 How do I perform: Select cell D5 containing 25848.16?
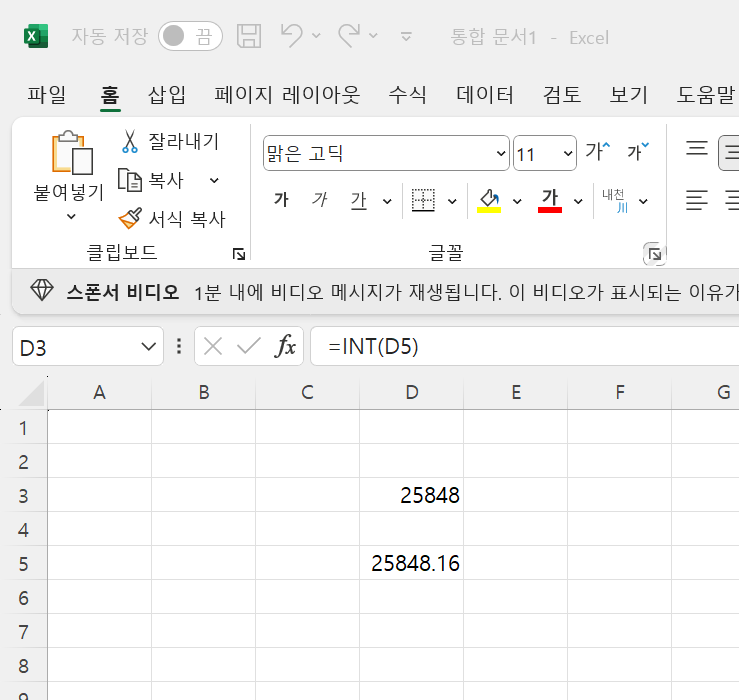coord(411,563)
